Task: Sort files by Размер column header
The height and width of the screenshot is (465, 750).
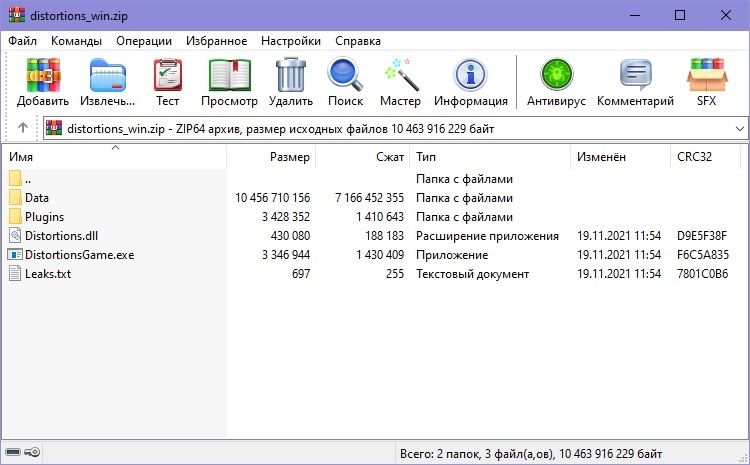Action: [290, 157]
